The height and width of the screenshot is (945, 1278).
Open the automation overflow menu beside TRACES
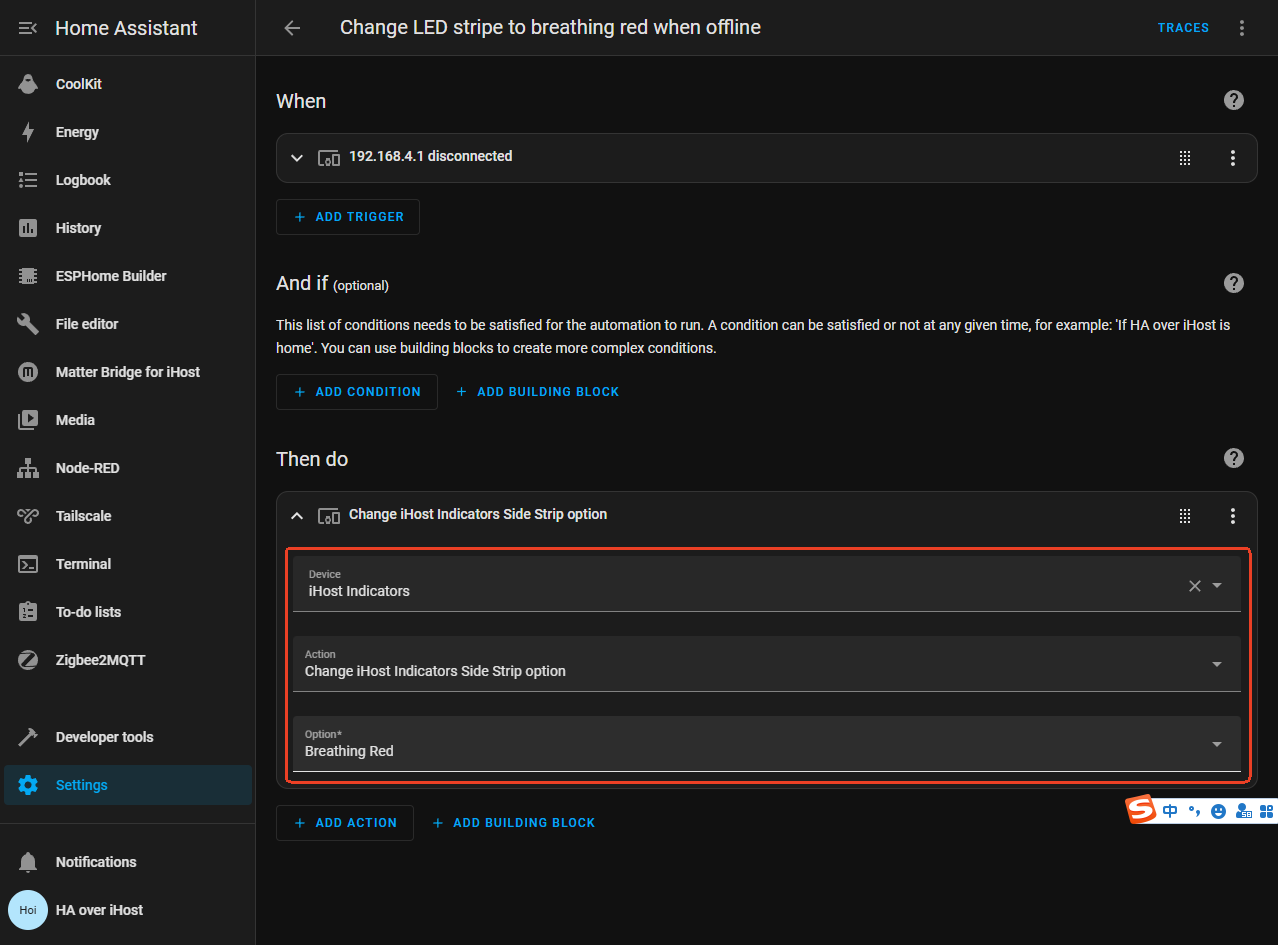click(1242, 28)
